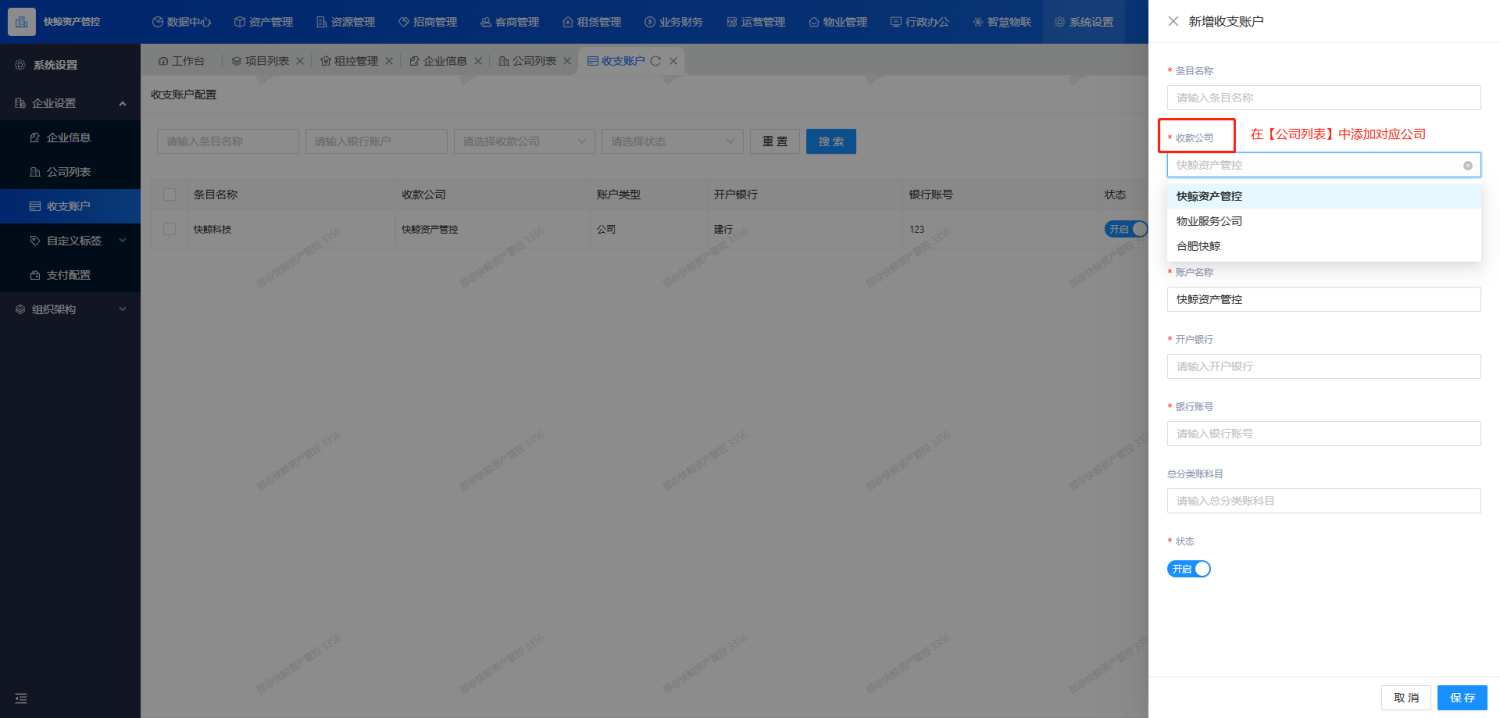Screen dimensions: 1500x718
Task: Click the 请输入开户银行 input field
Action: click(1323, 366)
